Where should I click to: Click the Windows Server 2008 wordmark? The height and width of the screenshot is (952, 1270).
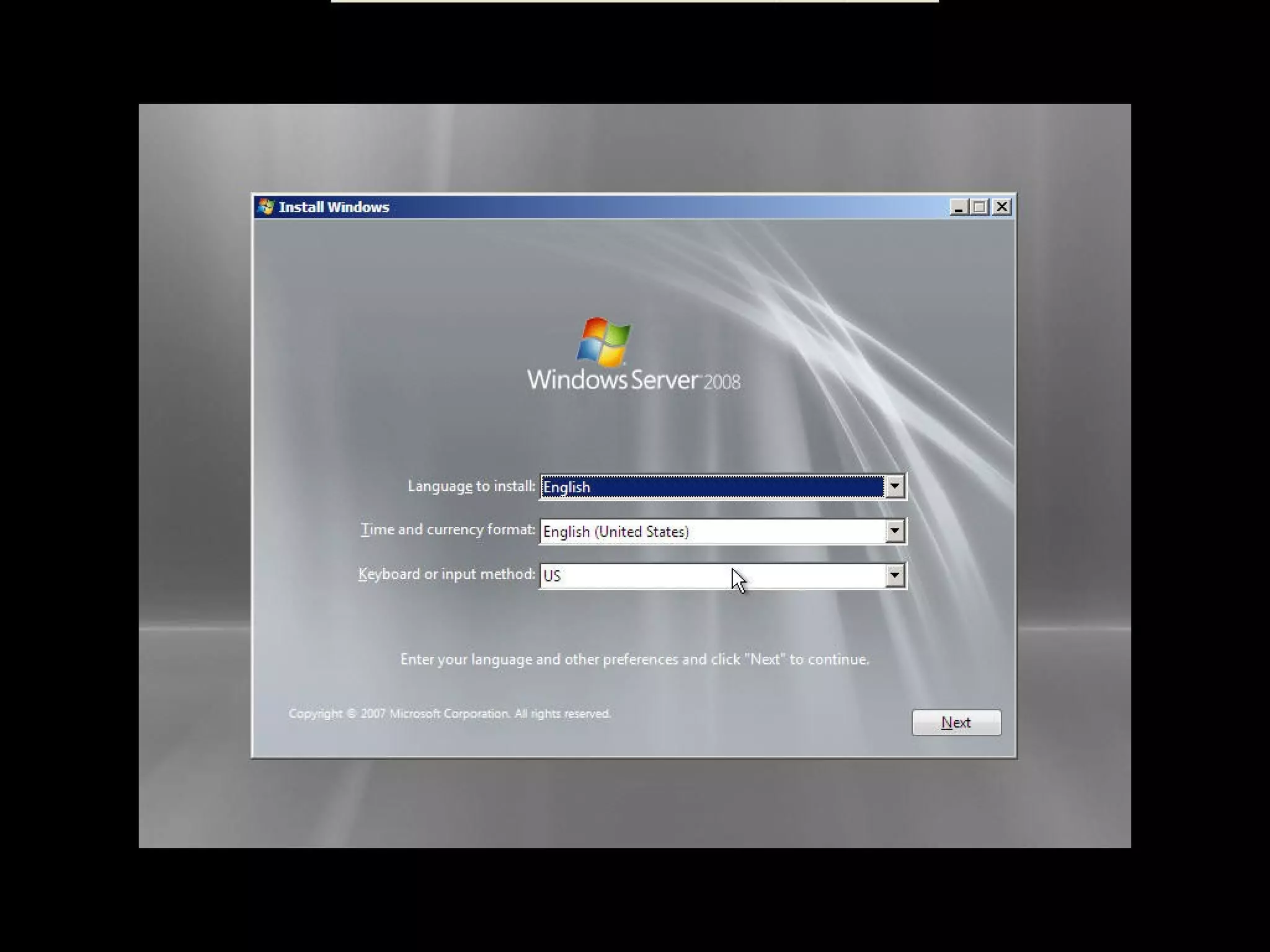click(633, 380)
